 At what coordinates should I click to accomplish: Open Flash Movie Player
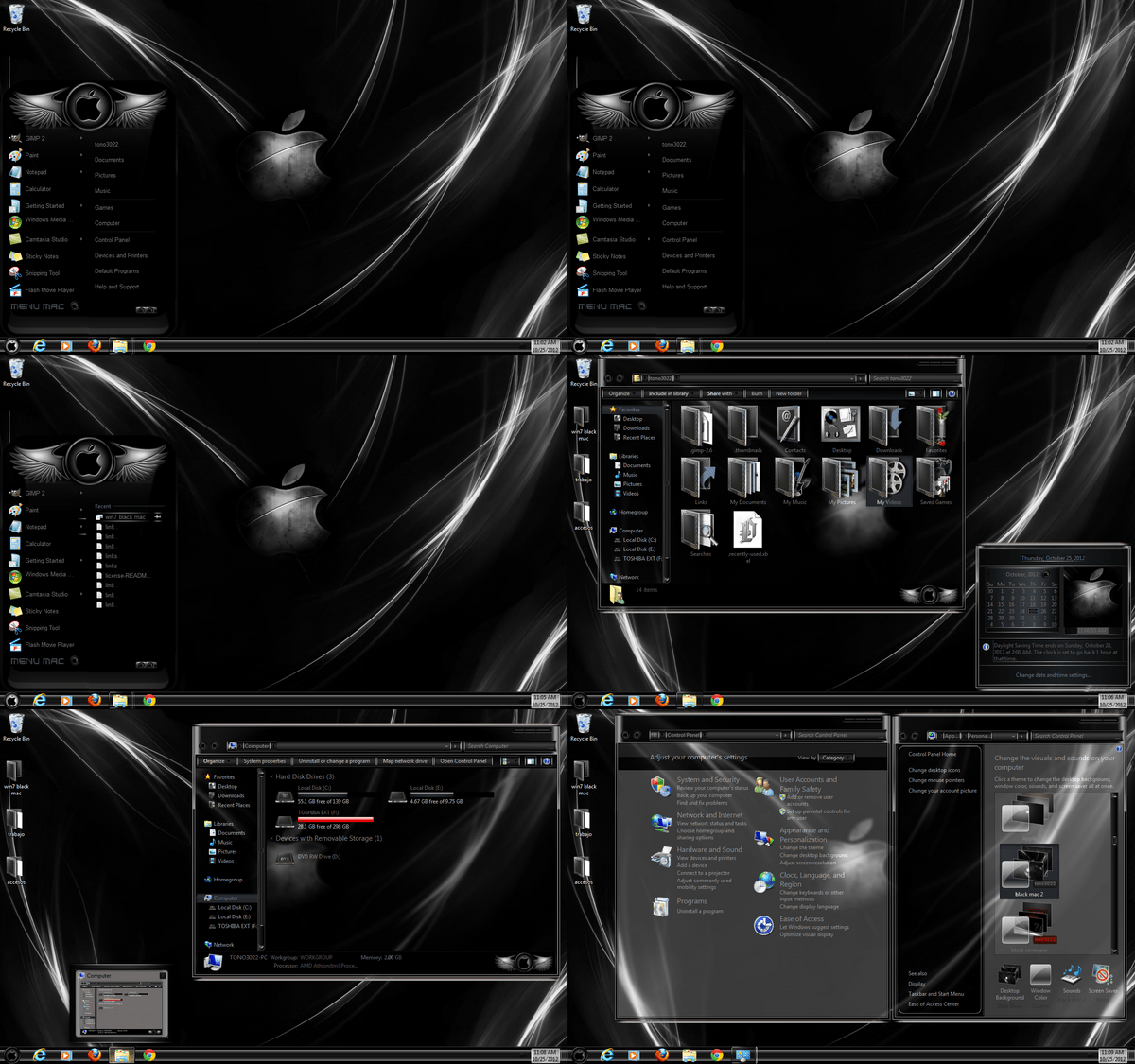[x=46, y=288]
